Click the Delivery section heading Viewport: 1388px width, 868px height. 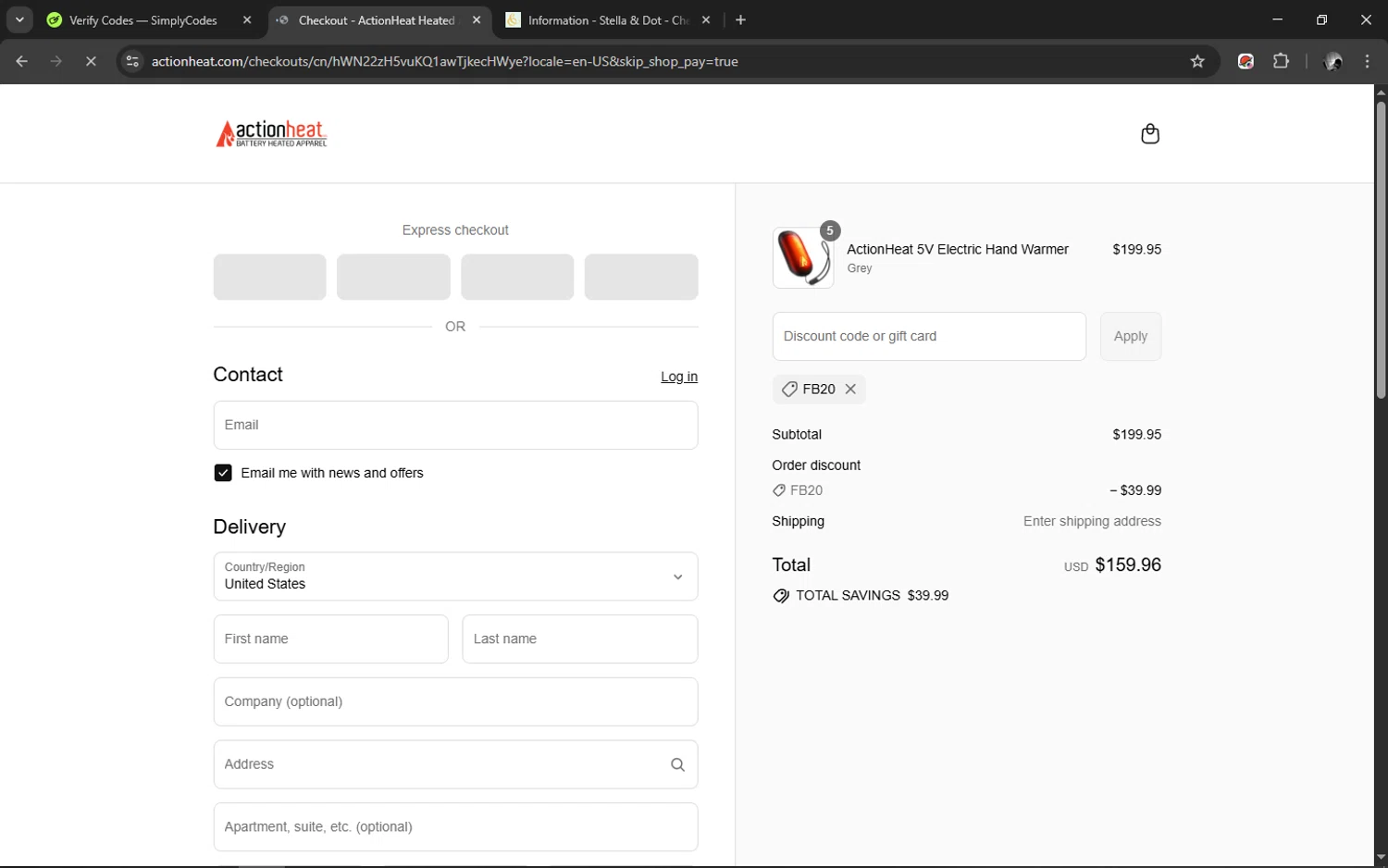point(249,527)
